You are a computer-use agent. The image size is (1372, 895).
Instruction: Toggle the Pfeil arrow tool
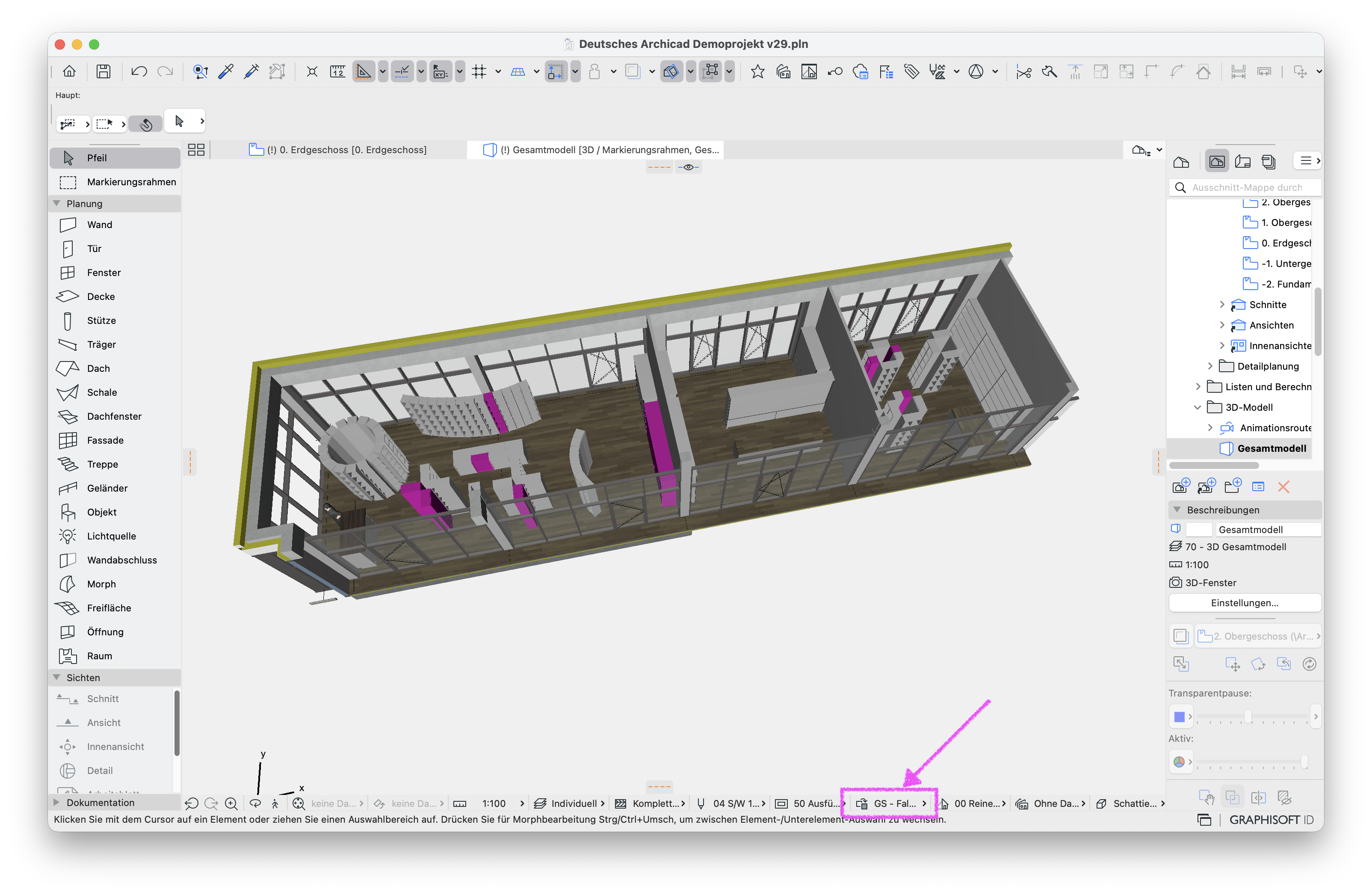[115, 157]
